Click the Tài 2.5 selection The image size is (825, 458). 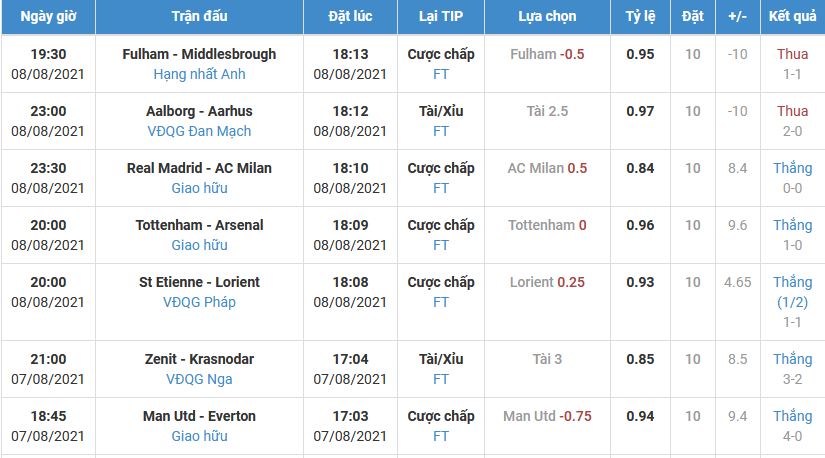coord(547,111)
